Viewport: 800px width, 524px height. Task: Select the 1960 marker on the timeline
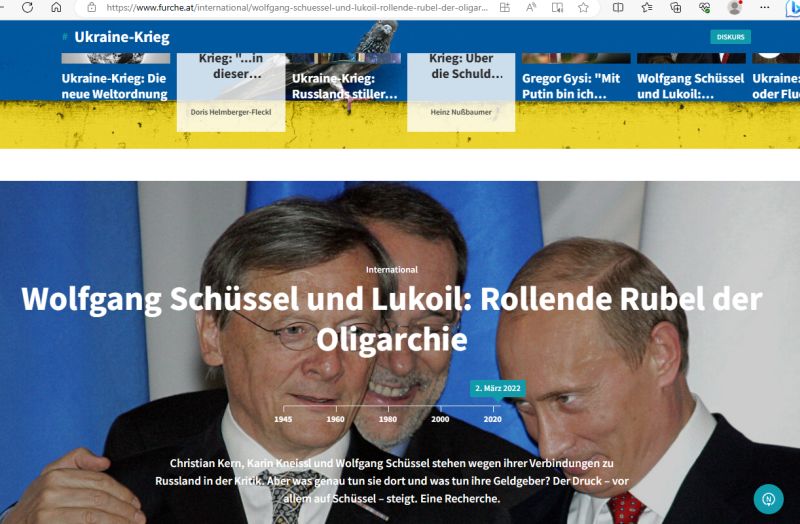pos(335,419)
